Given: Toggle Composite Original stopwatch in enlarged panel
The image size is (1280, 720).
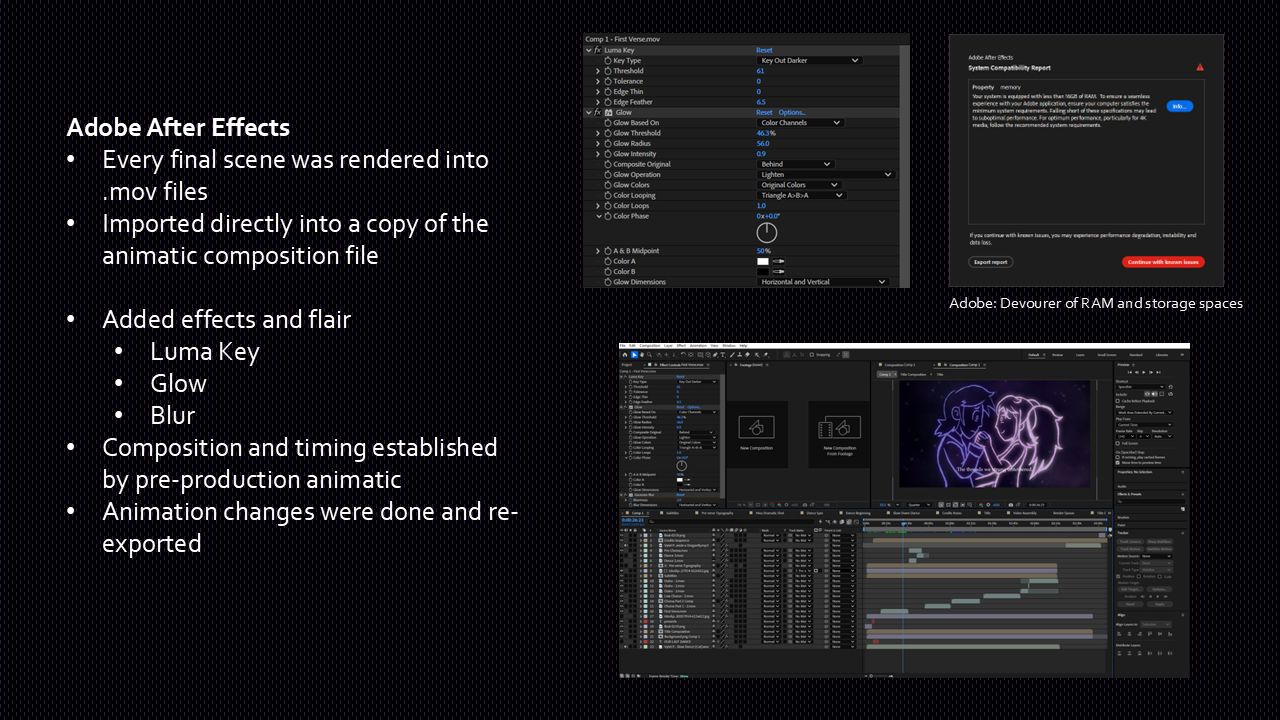Looking at the screenshot, I should [607, 164].
